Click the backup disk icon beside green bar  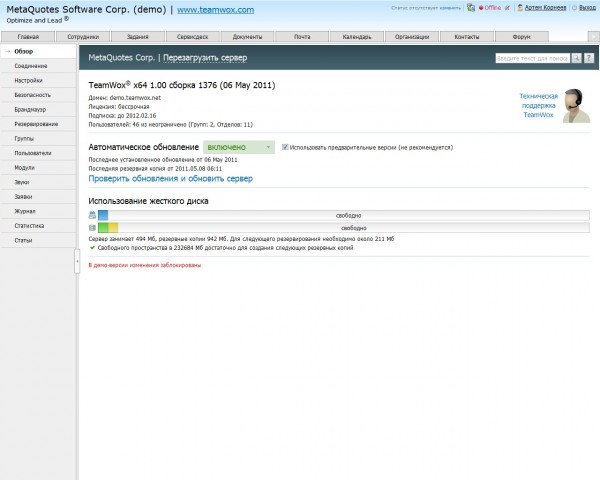[92, 228]
